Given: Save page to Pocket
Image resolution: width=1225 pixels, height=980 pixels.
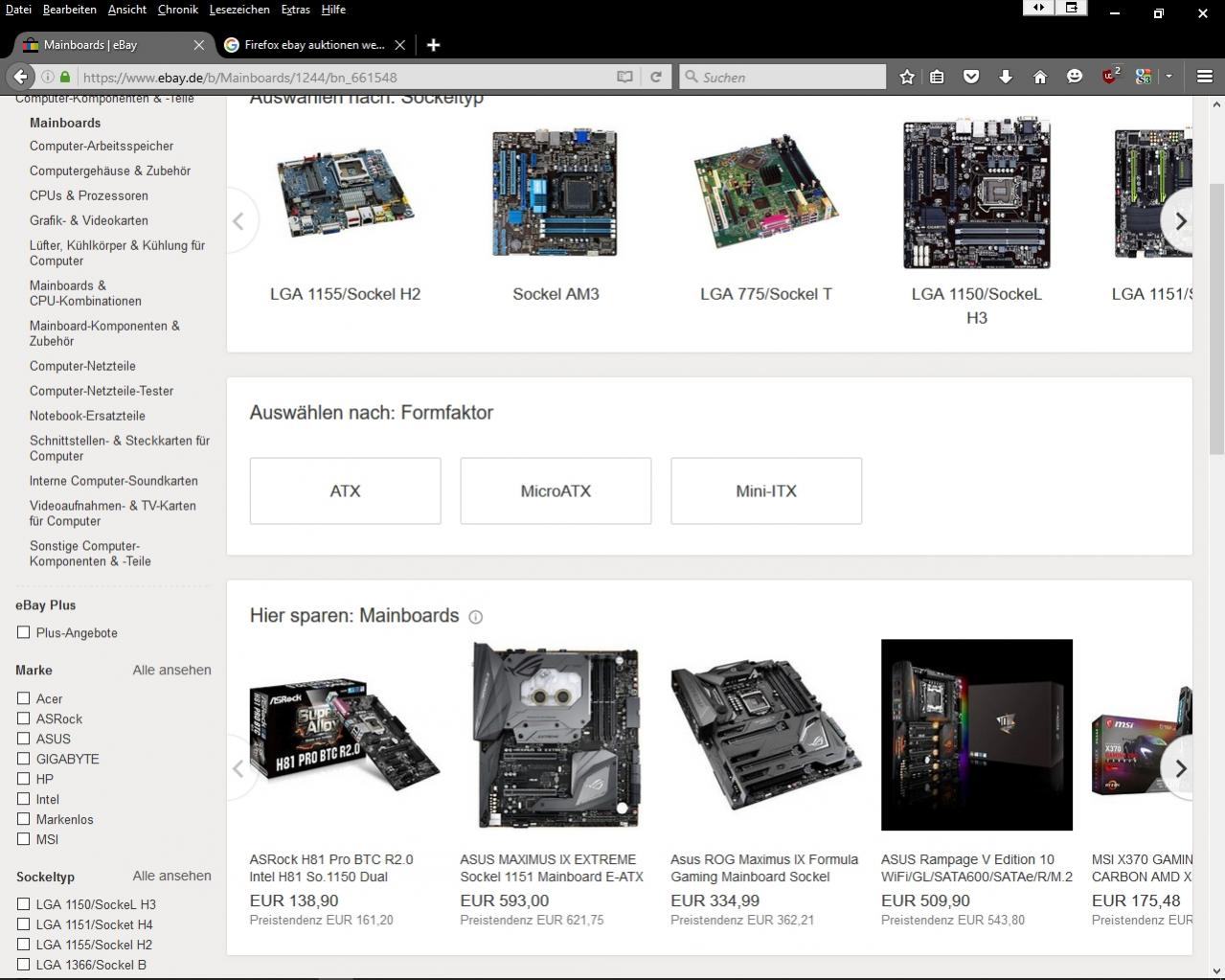Looking at the screenshot, I should (971, 77).
